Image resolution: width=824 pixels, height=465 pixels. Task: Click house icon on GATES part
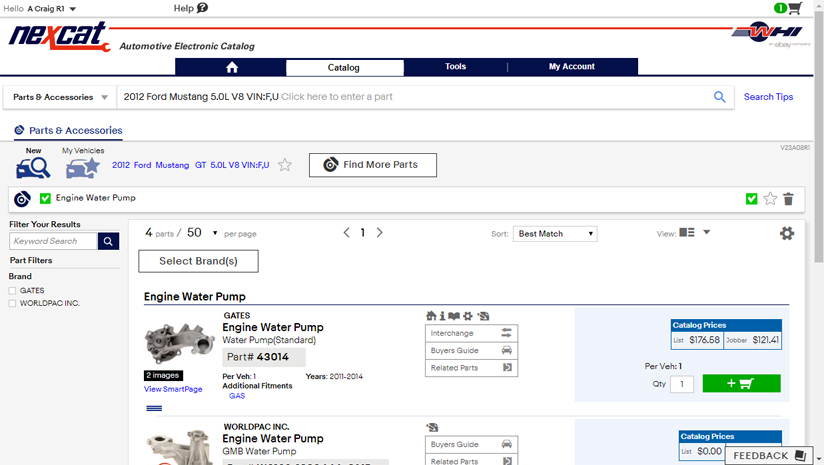coord(431,316)
